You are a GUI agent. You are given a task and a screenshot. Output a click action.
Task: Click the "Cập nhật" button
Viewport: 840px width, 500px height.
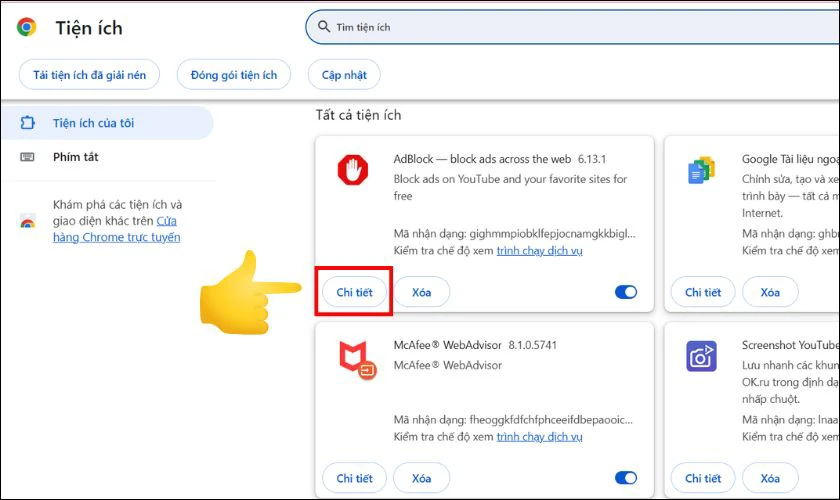point(344,75)
